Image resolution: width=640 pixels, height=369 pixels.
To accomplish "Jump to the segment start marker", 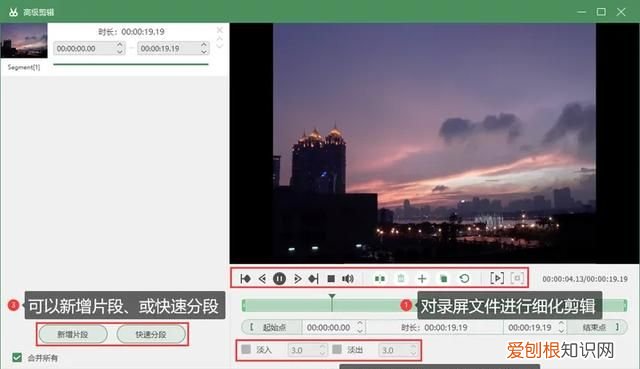I will tap(245, 279).
